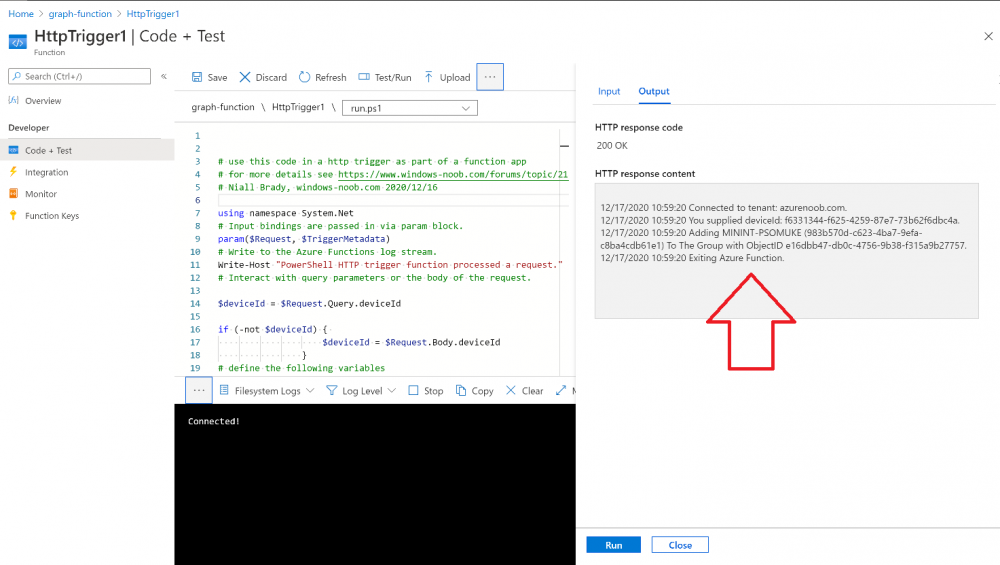Click the Function Keys key icon
Image resolution: width=1000 pixels, height=565 pixels.
click(13, 215)
